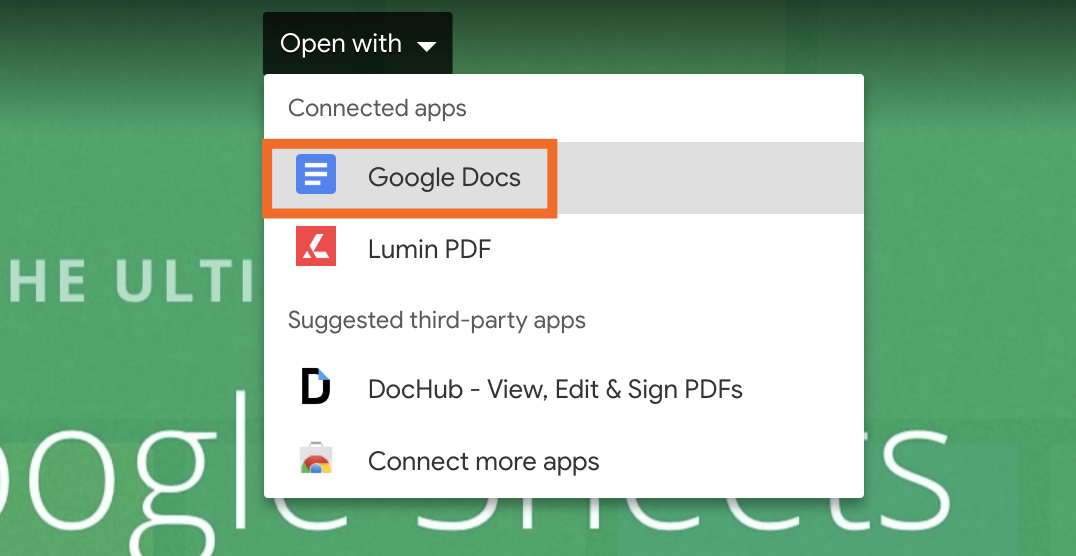Image resolution: width=1076 pixels, height=556 pixels.
Task: Choose the Lumin PDF text label
Action: (x=429, y=248)
